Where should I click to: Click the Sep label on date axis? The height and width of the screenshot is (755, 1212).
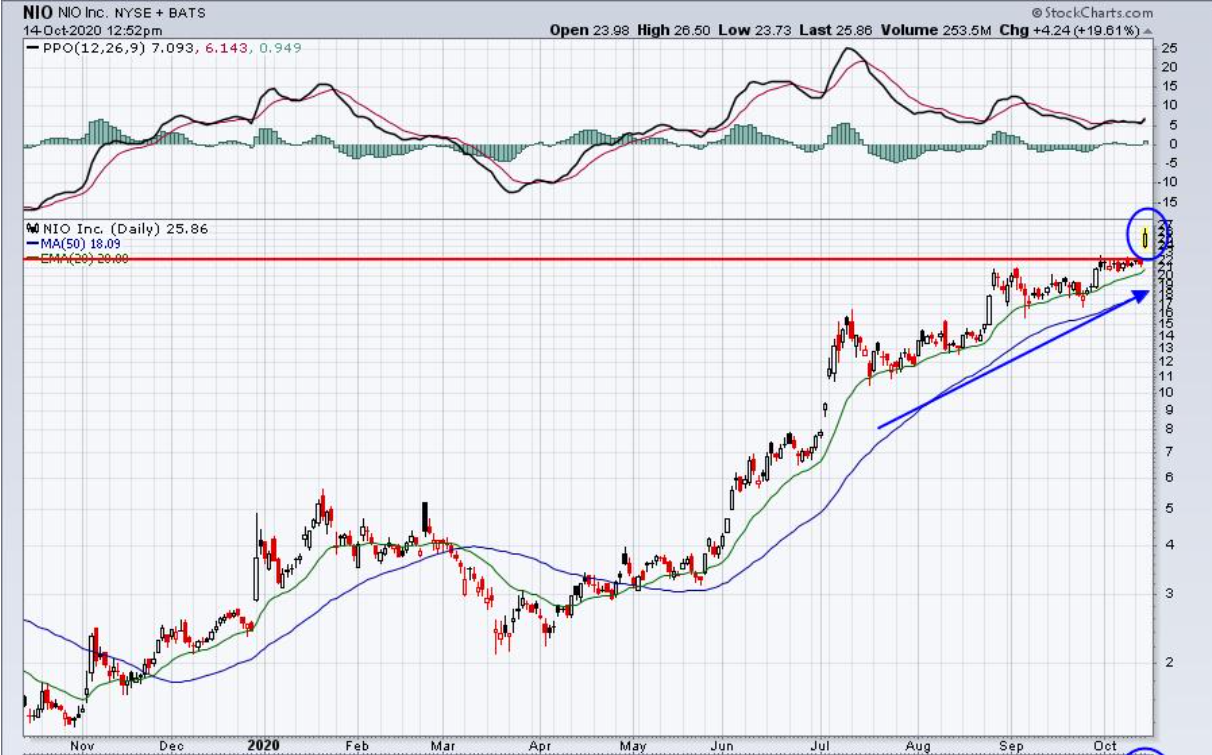click(1010, 746)
